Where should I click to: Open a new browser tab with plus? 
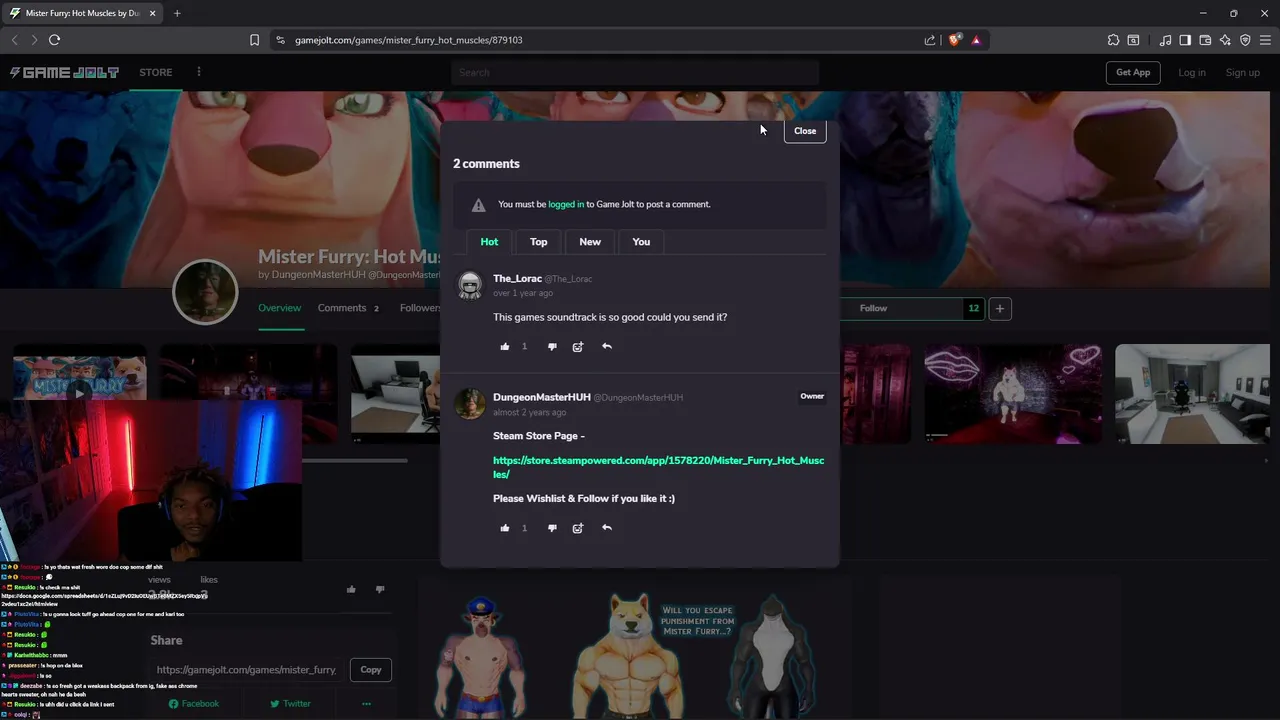click(x=177, y=13)
